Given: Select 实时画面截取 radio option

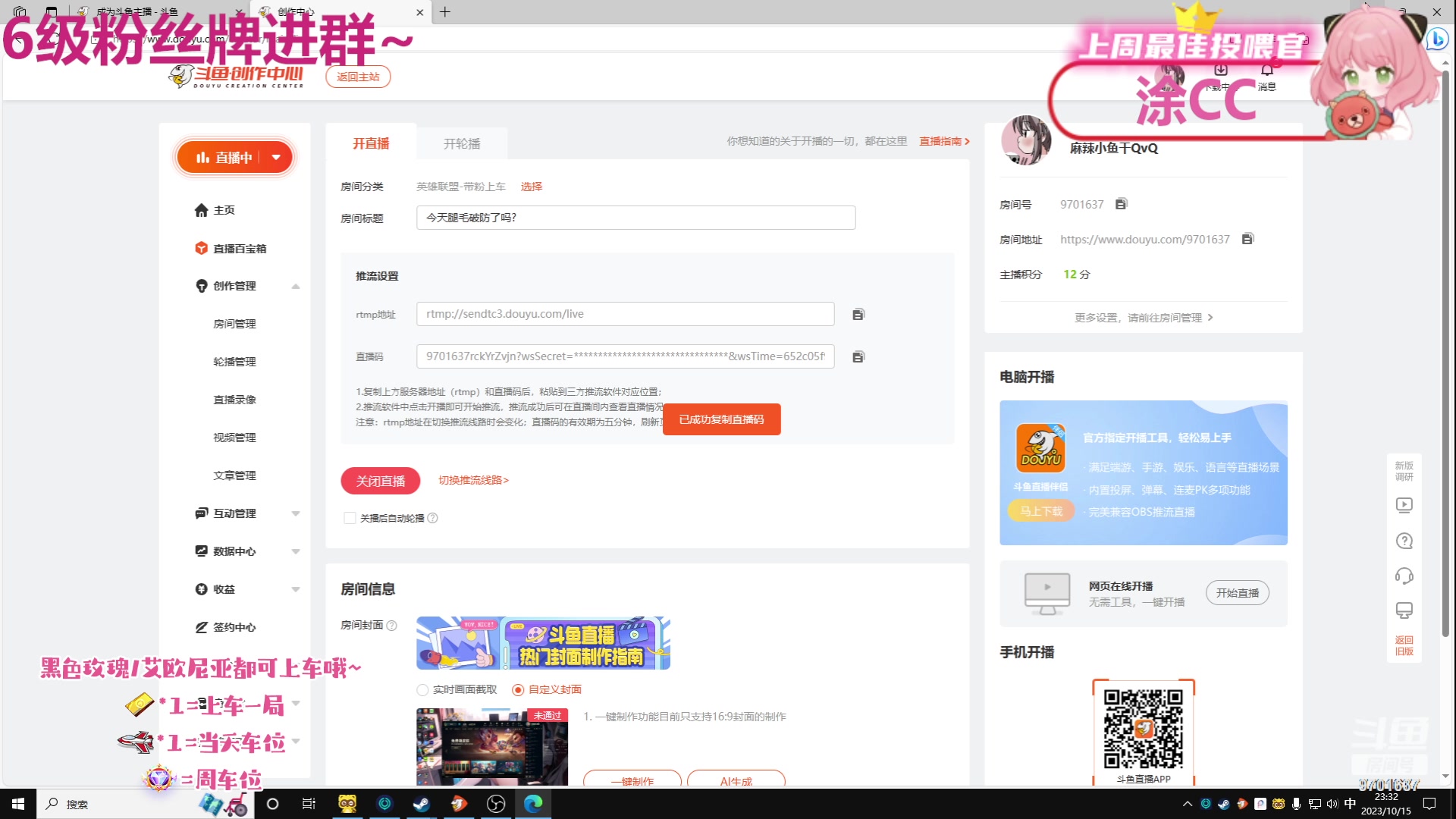Looking at the screenshot, I should pos(422,689).
